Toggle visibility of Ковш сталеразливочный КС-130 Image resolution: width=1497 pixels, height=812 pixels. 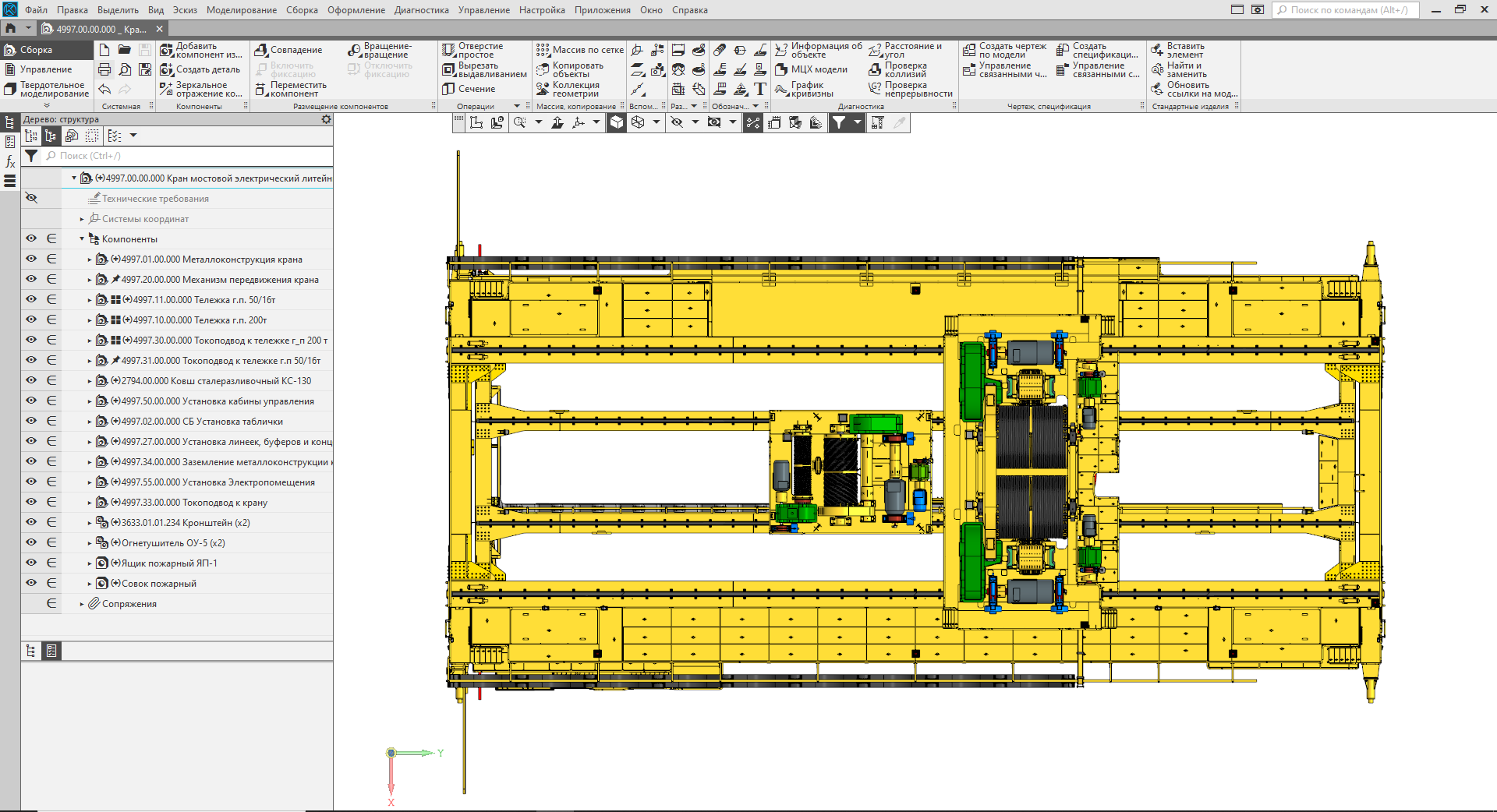[x=31, y=381]
